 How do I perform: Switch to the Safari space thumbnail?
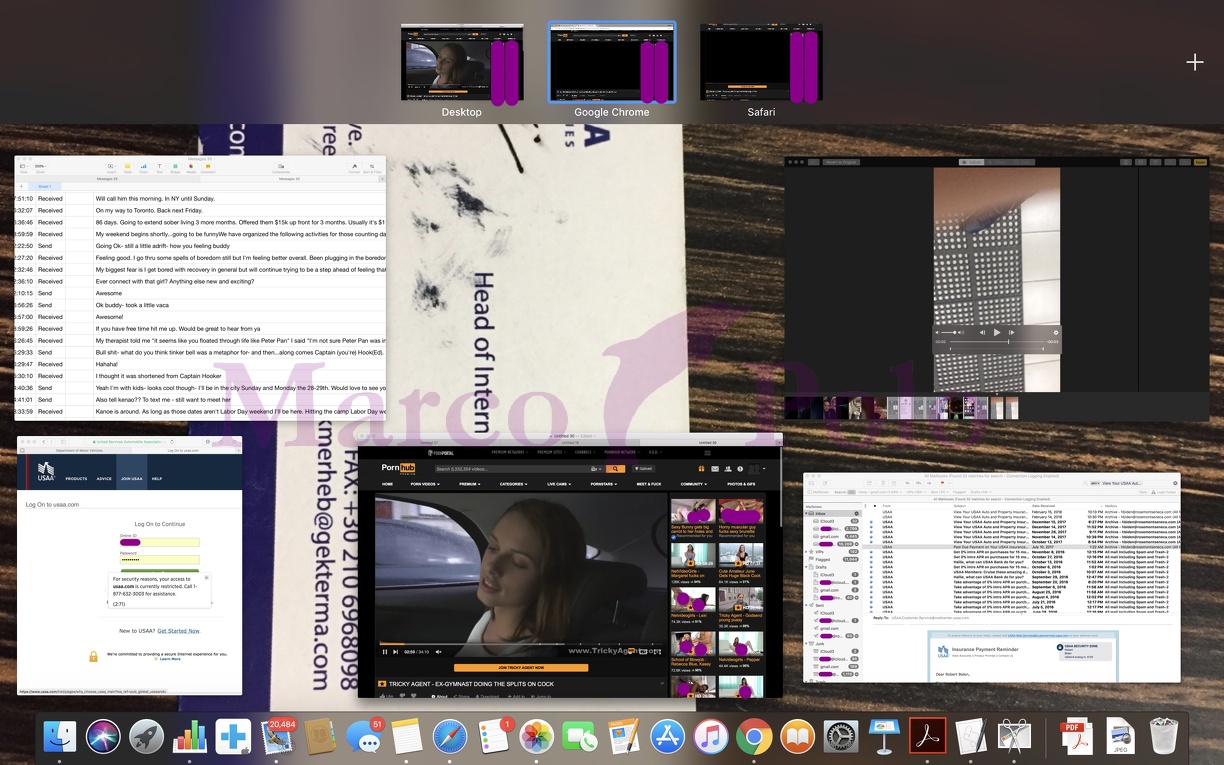(x=761, y=63)
